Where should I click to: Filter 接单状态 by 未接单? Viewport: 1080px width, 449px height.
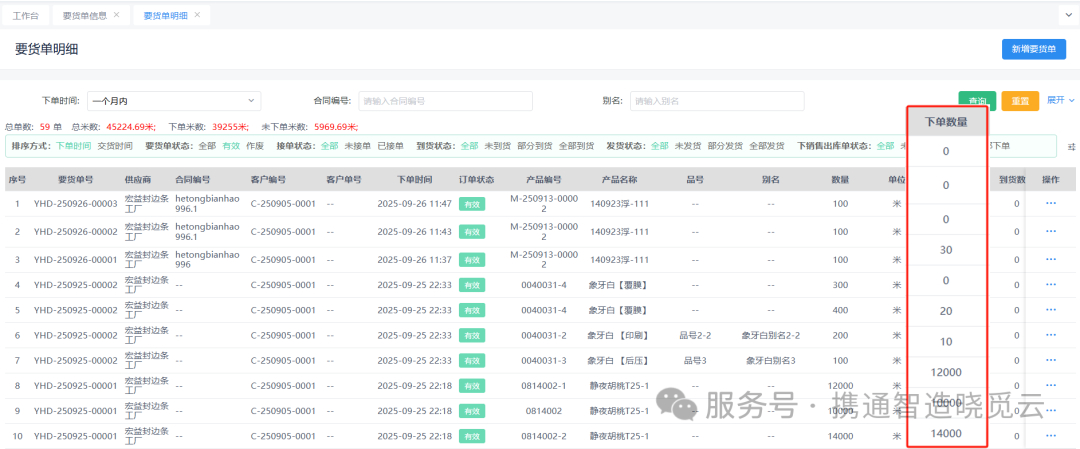357,146
